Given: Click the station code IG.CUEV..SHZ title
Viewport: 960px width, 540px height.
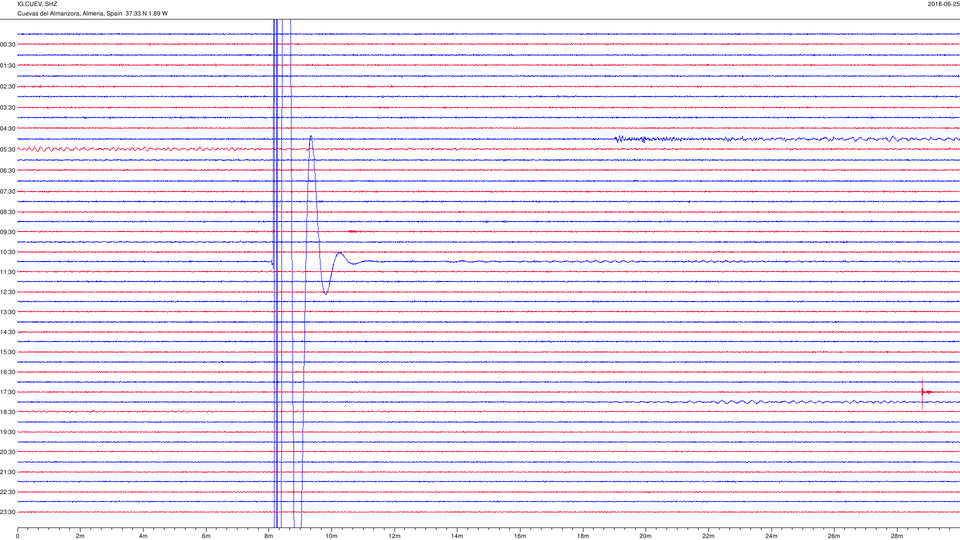Looking at the screenshot, I should (x=37, y=4).
